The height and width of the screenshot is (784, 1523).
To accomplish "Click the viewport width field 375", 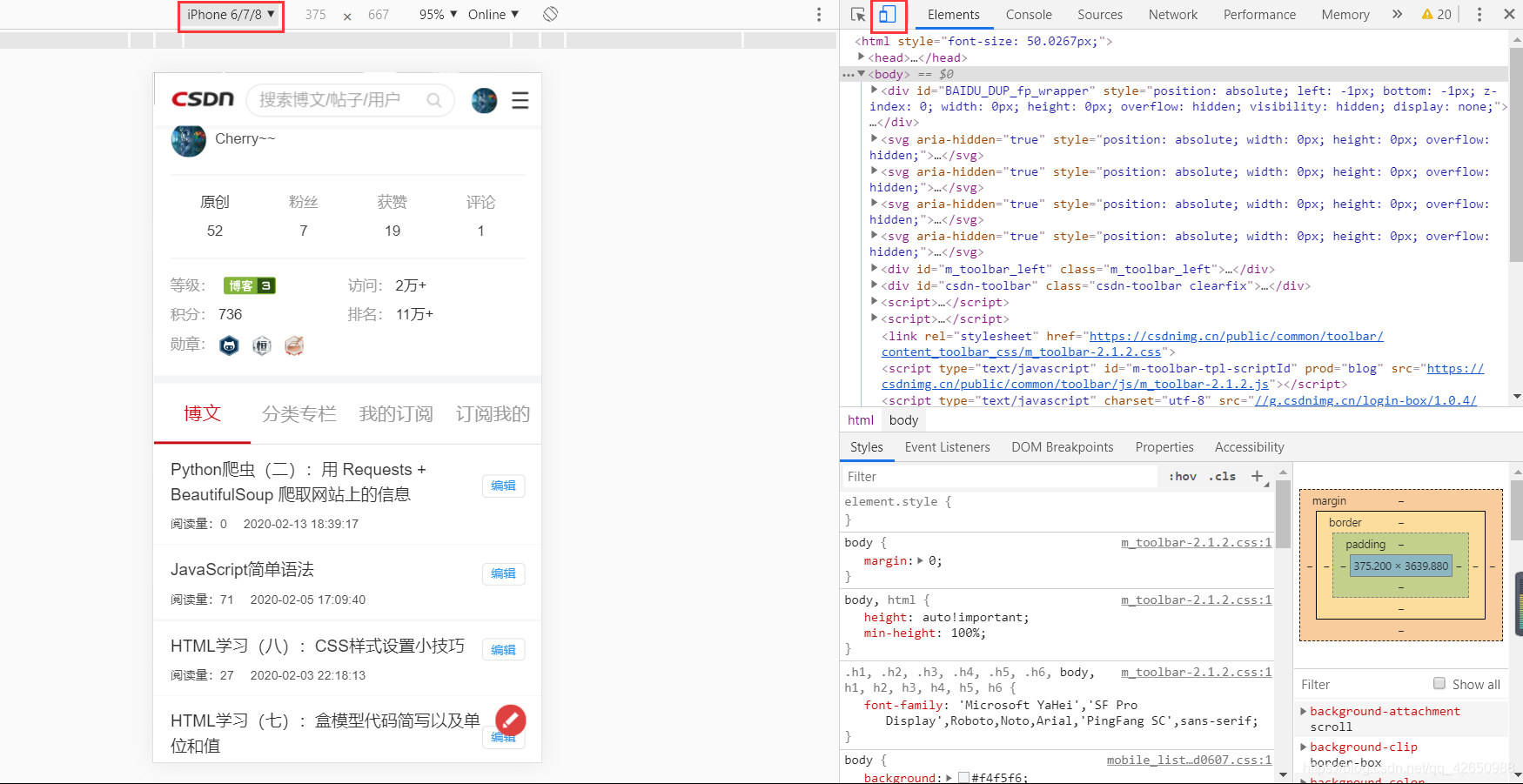I will (x=316, y=15).
